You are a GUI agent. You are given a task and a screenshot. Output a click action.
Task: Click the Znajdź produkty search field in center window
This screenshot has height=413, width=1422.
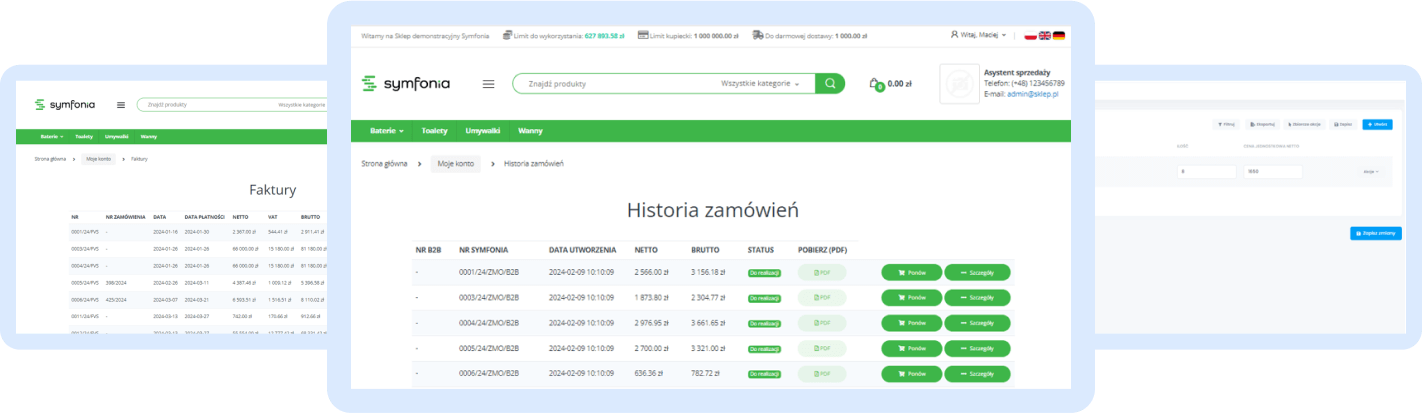(610, 84)
